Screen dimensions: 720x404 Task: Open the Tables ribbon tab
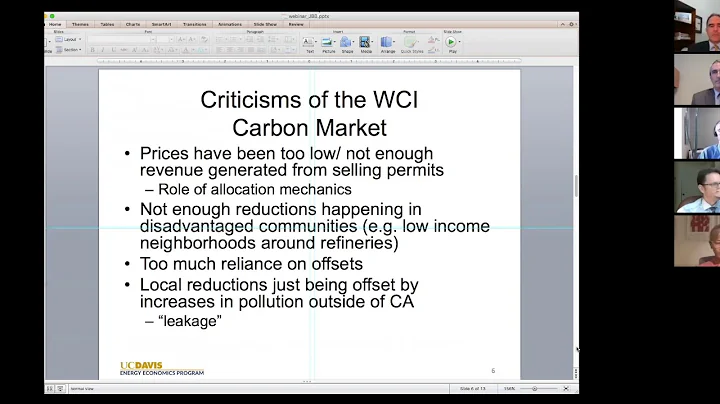[x=107, y=24]
